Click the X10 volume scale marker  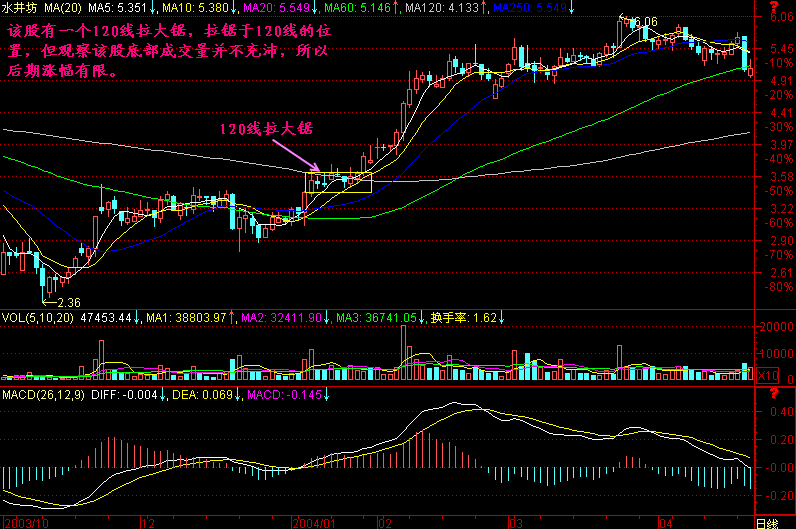pyautogui.click(x=764, y=375)
